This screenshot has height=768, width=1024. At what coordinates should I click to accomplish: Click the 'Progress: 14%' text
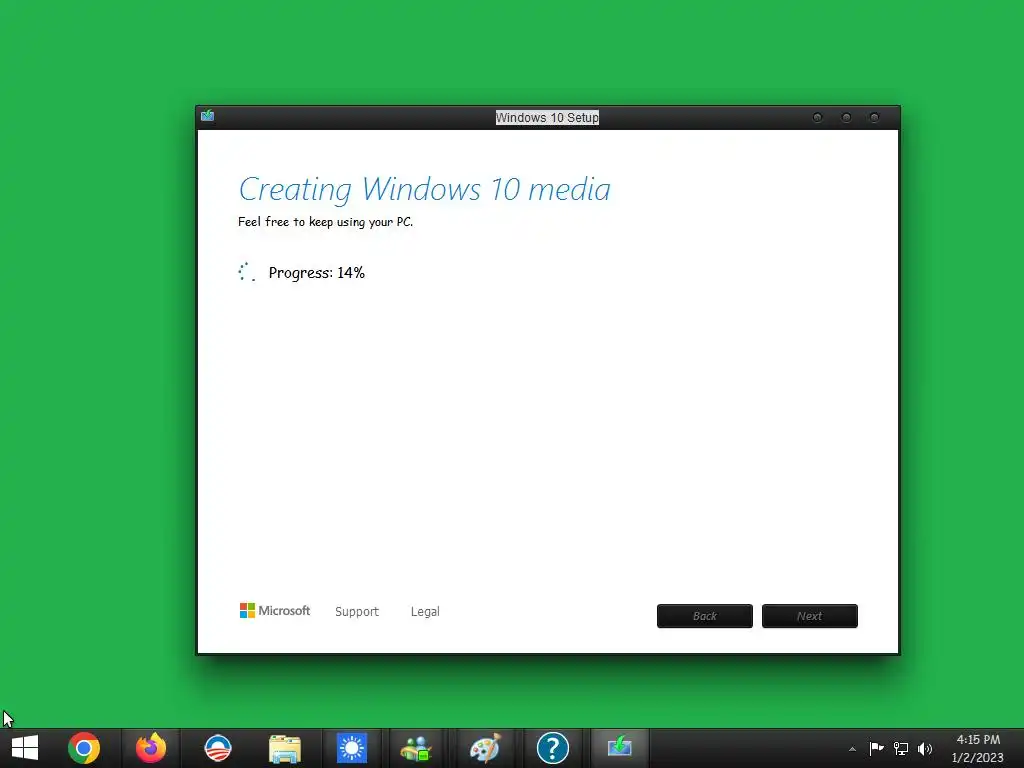click(x=317, y=272)
